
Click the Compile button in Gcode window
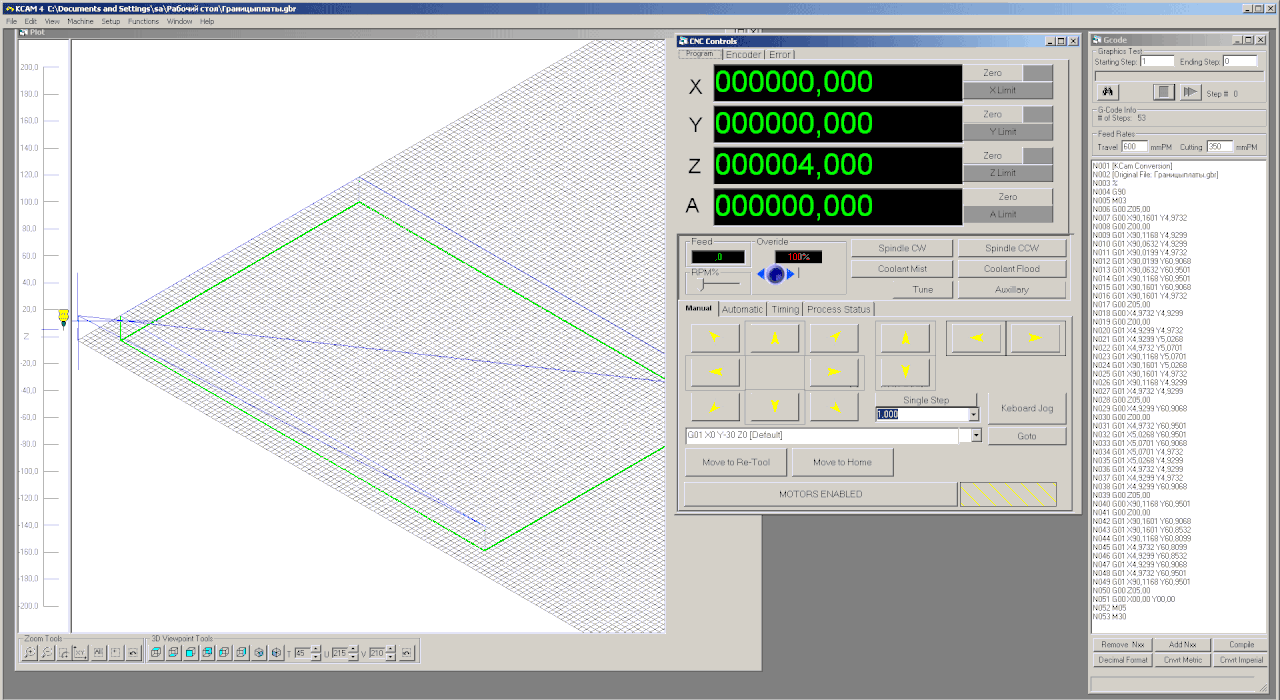[x=1241, y=644]
